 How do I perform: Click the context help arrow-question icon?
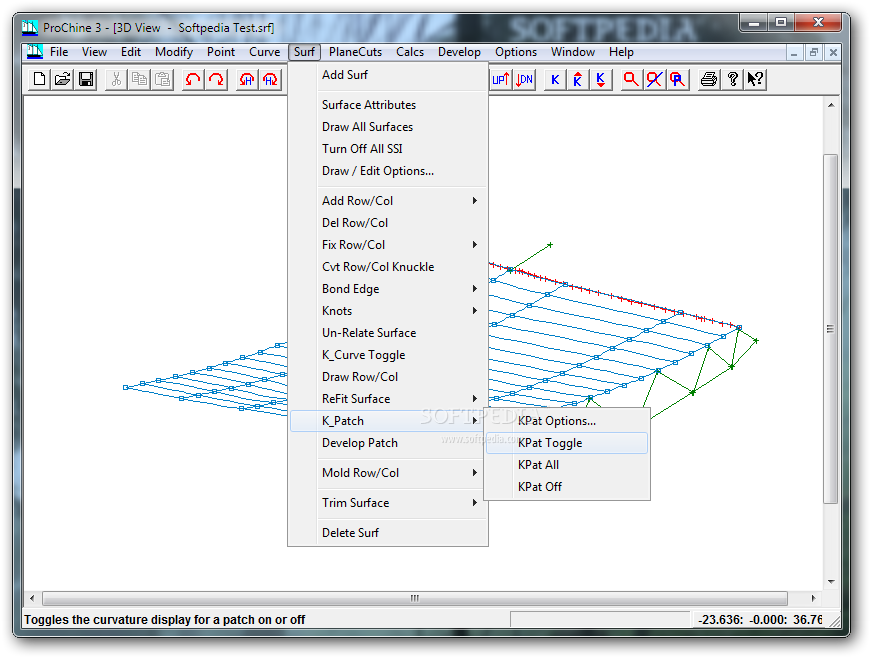pos(755,79)
